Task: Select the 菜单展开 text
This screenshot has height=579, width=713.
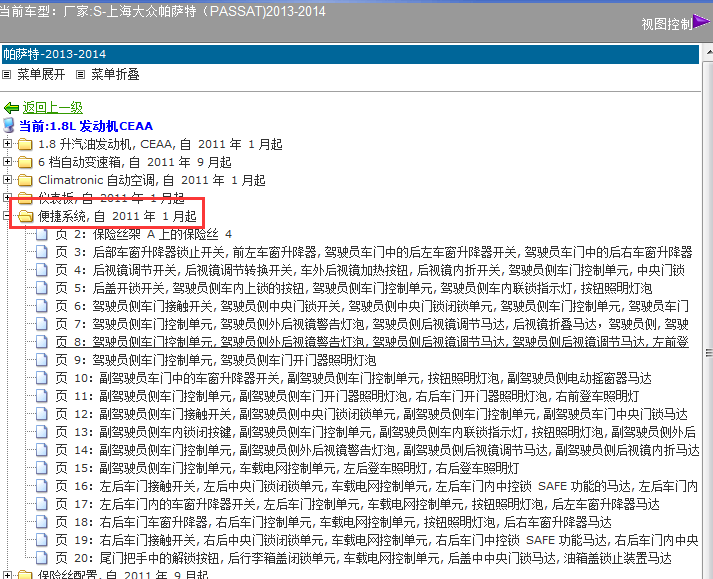Action: coord(41,75)
